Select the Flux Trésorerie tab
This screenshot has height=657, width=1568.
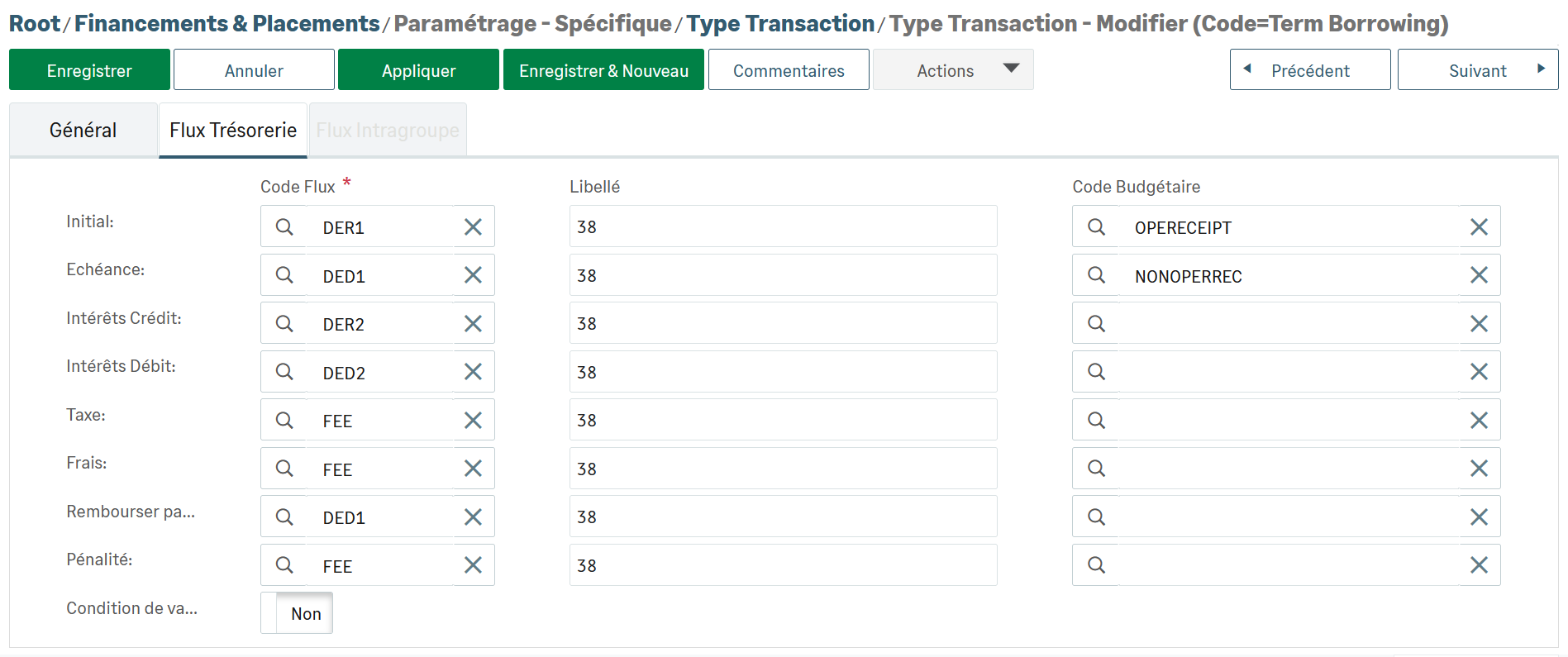pyautogui.click(x=233, y=131)
